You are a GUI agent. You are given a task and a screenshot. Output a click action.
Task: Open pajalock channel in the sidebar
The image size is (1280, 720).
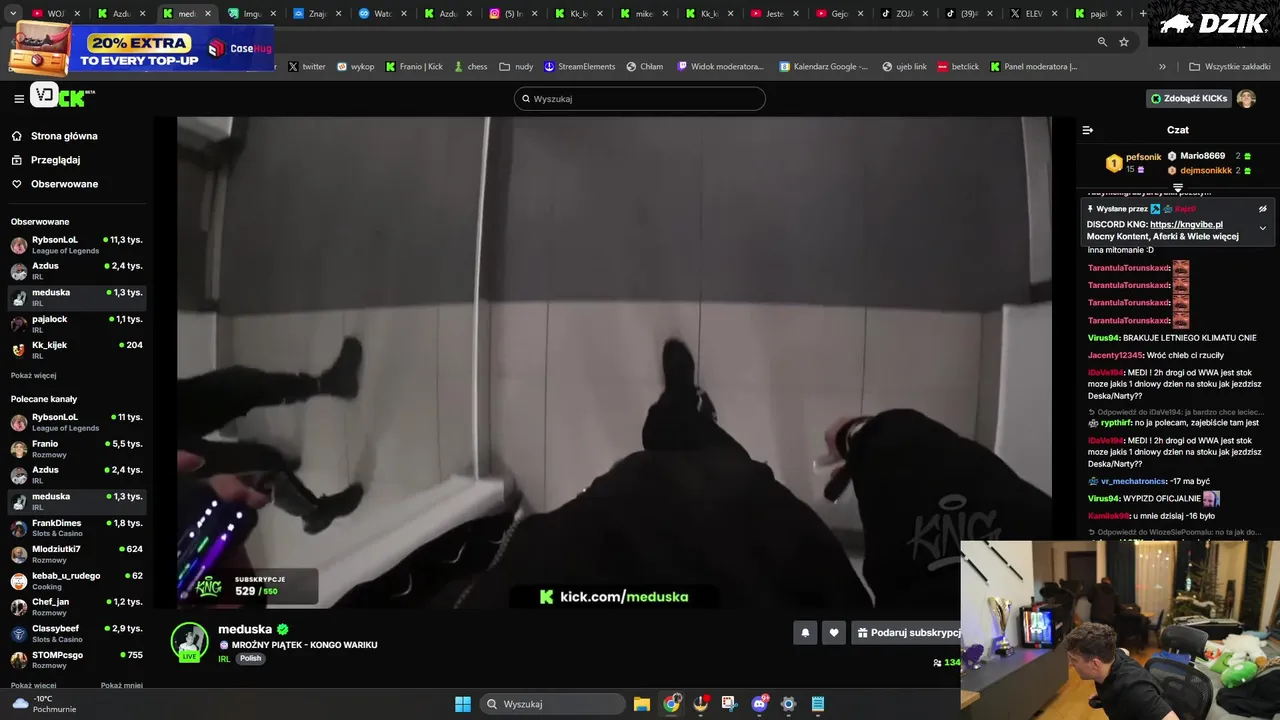[77, 324]
